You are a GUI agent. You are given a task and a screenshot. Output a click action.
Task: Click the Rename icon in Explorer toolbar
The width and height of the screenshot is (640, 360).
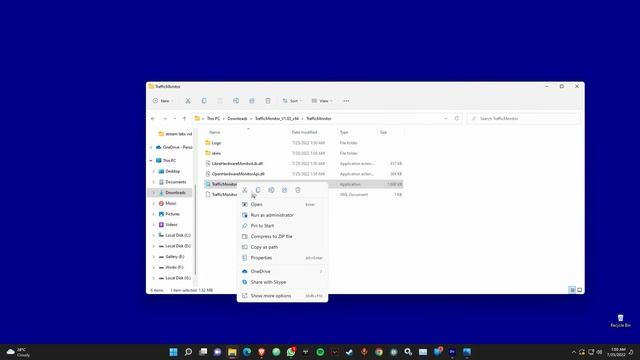tap(236, 101)
